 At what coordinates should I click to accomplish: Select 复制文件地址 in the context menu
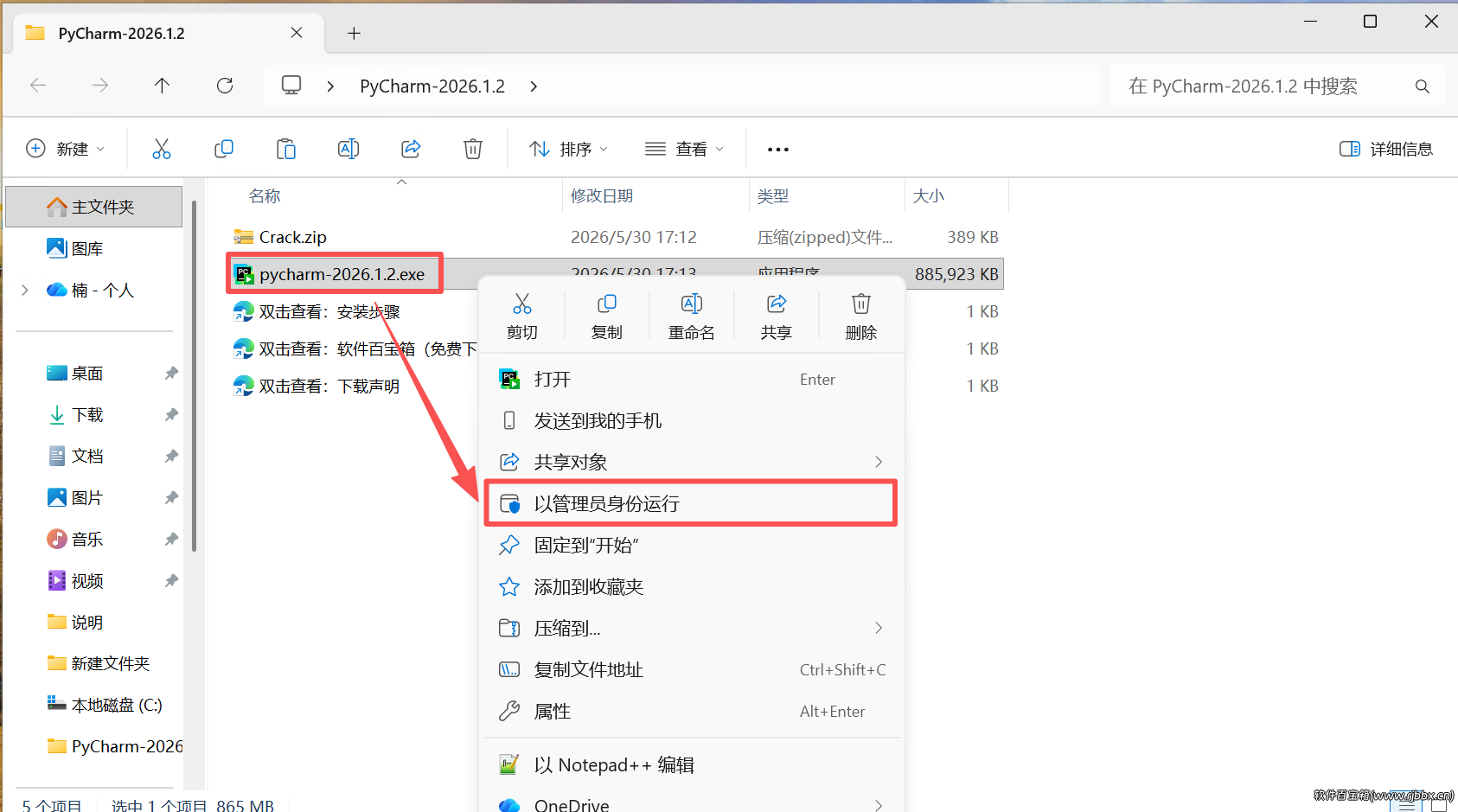[692, 670]
